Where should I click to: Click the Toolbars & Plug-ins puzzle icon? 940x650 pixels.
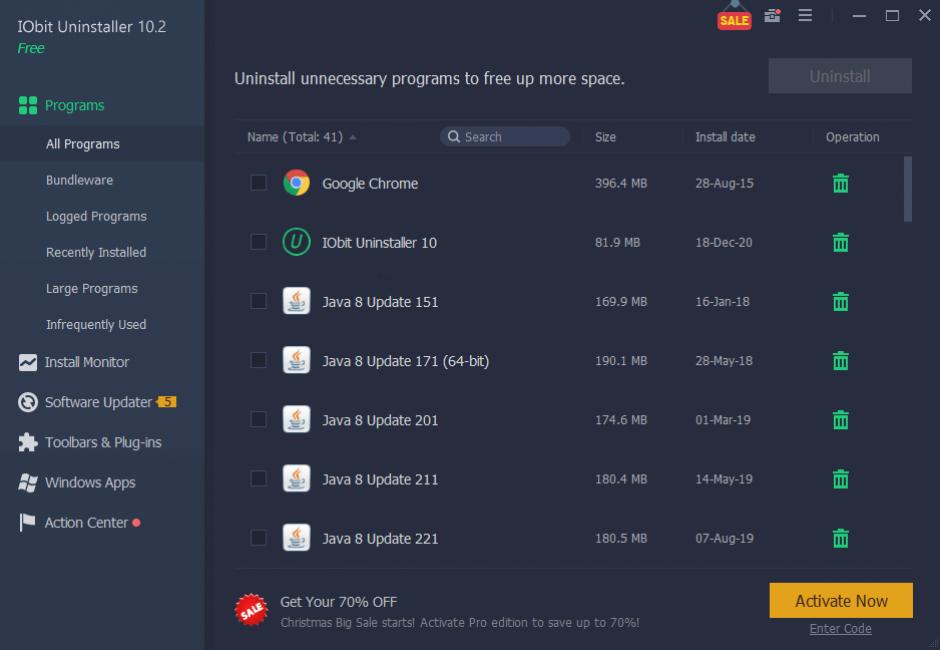(x=28, y=443)
